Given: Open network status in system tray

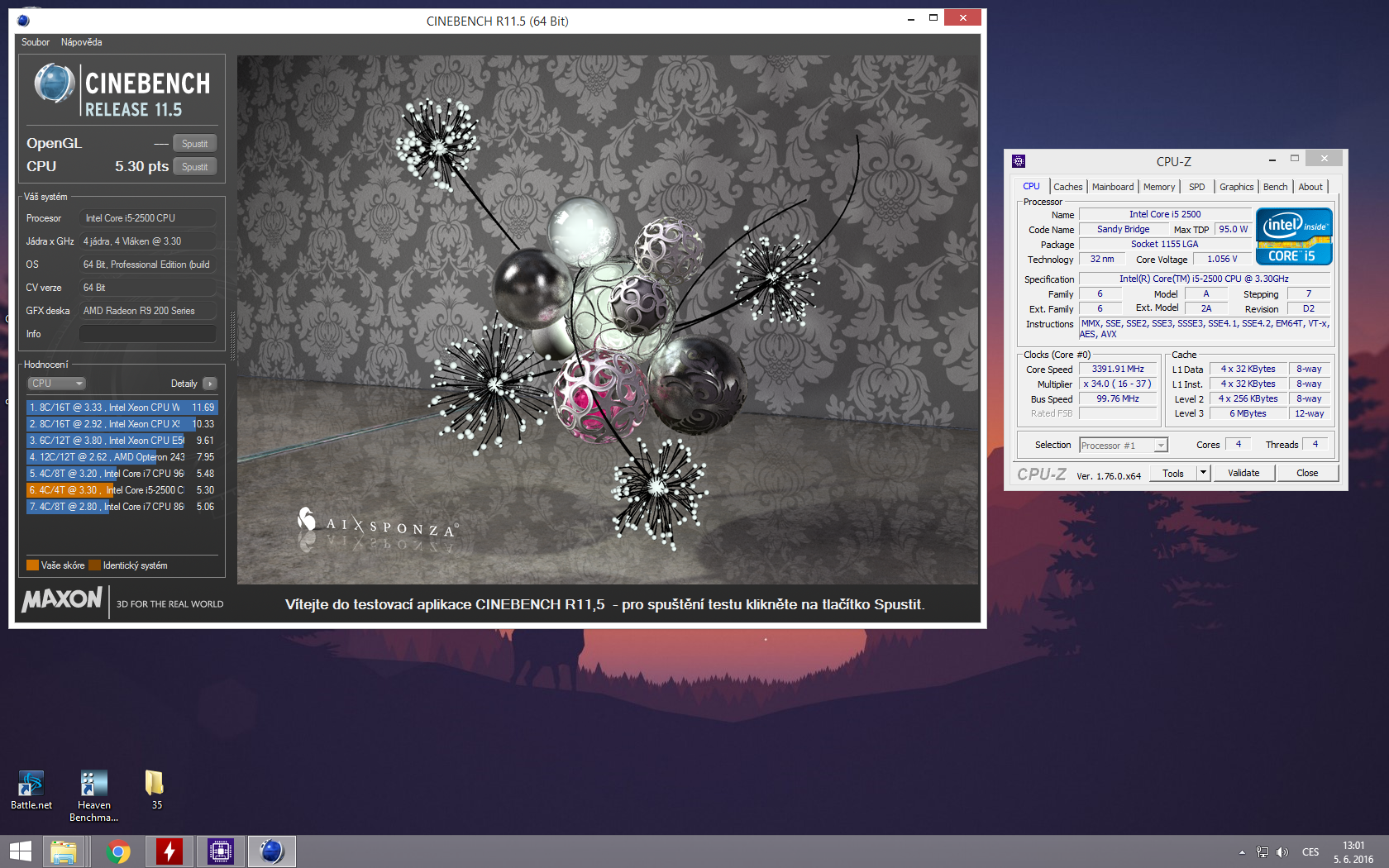Looking at the screenshot, I should pos(1263,852).
